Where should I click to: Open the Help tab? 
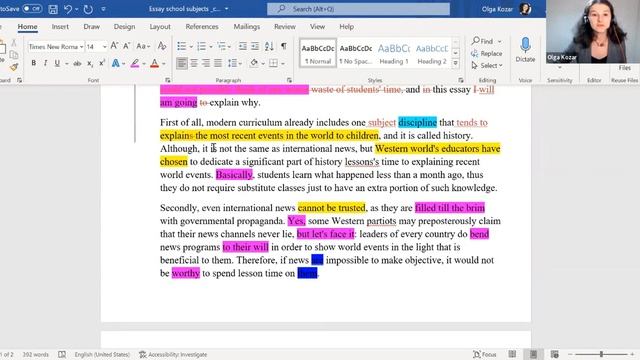347,27
